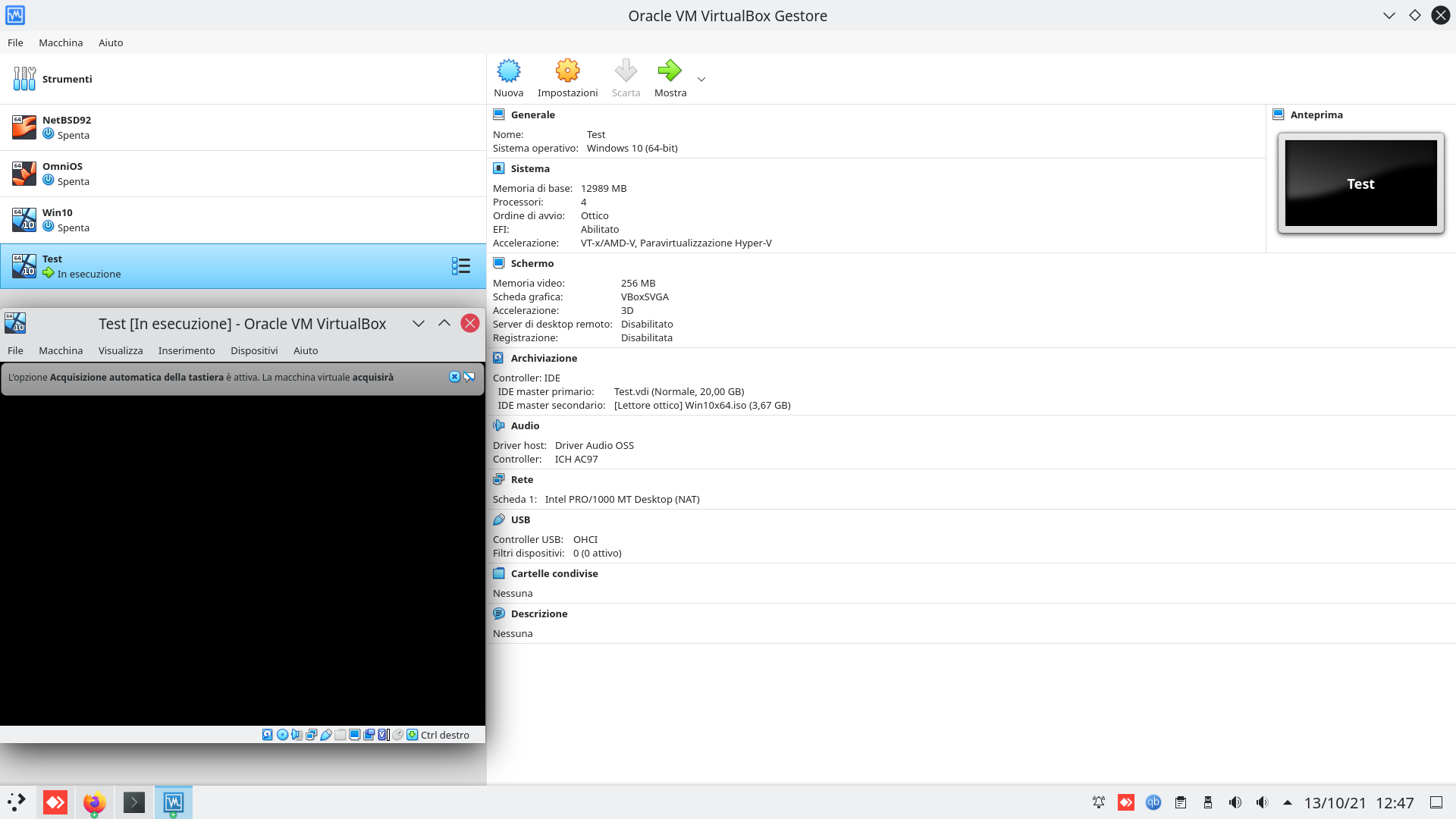
Task: Click the don't-show-again icon on notification bar
Action: [x=469, y=377]
